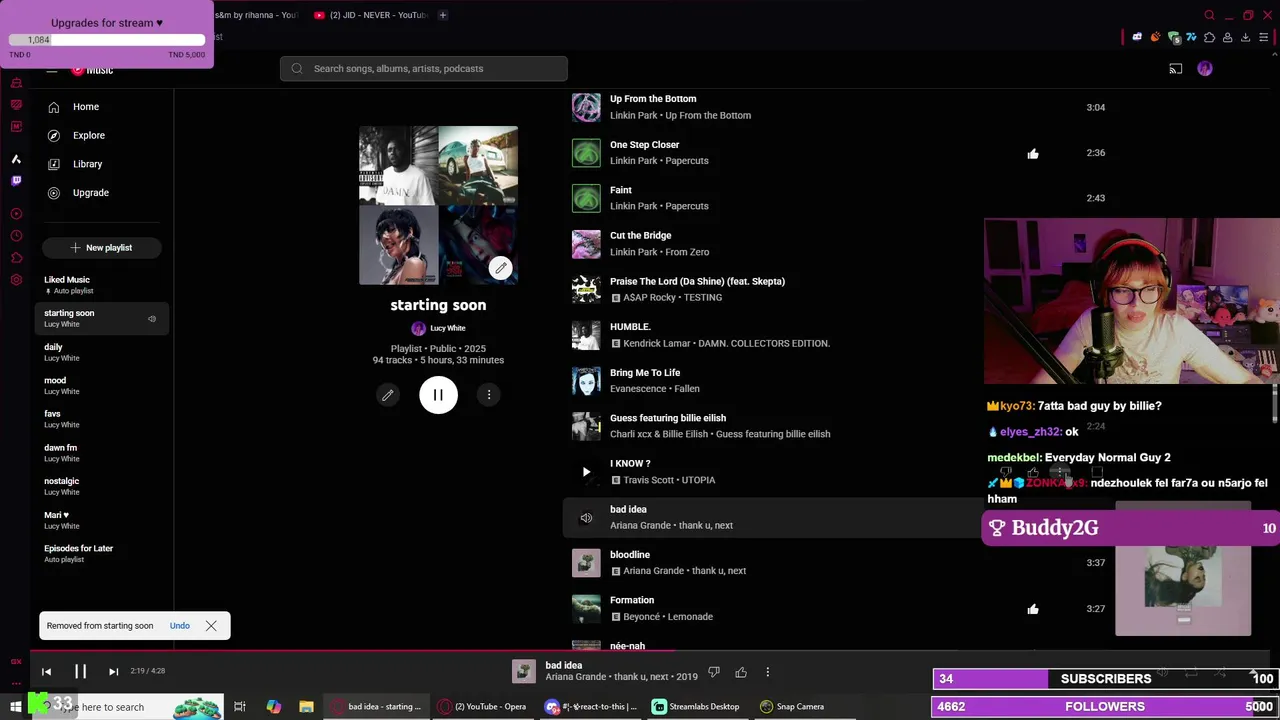Skip to the next track
This screenshot has height=720, width=1280.
coord(113,672)
